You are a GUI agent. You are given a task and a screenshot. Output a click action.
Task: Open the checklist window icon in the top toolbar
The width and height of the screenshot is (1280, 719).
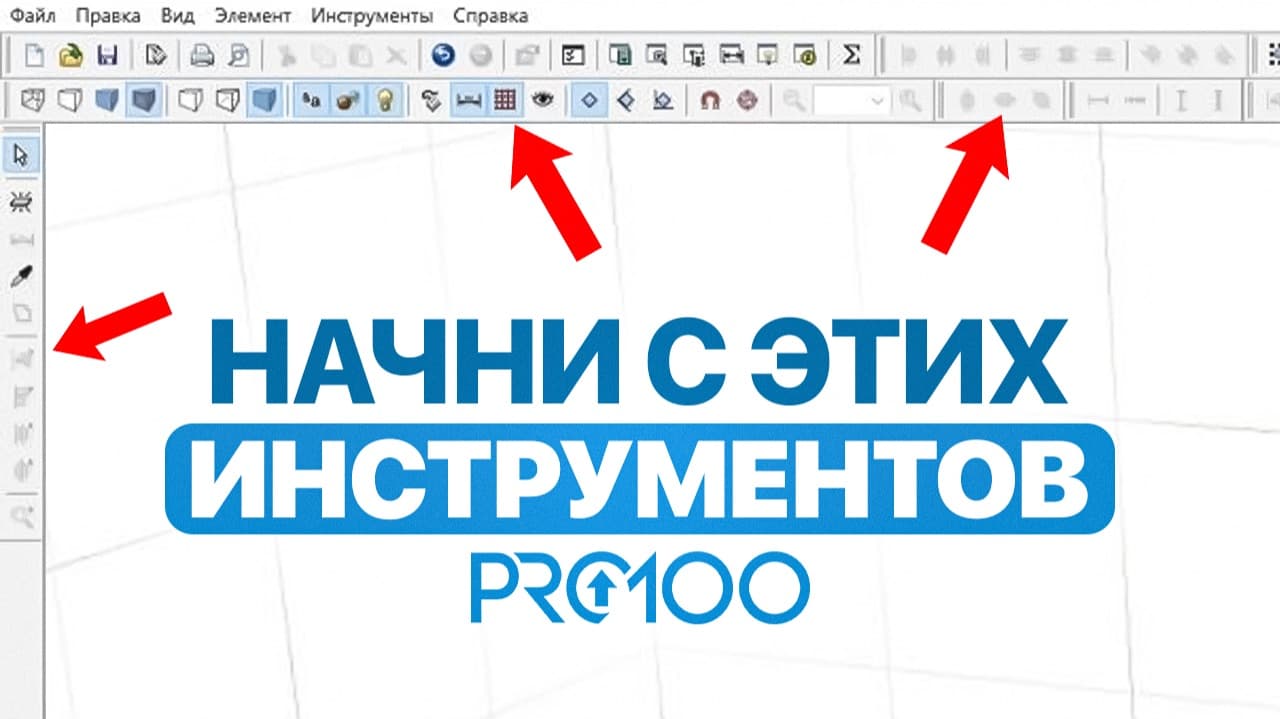pos(574,55)
